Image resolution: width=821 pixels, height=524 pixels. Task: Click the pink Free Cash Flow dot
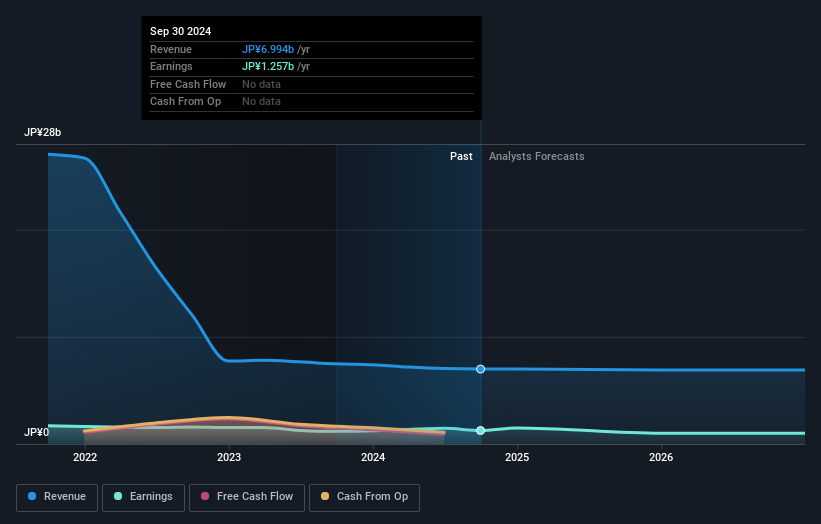click(205, 496)
